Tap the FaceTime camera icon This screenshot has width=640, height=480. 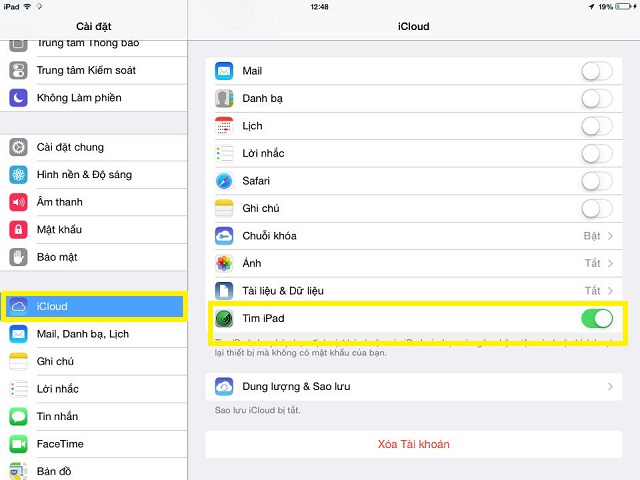(18, 444)
